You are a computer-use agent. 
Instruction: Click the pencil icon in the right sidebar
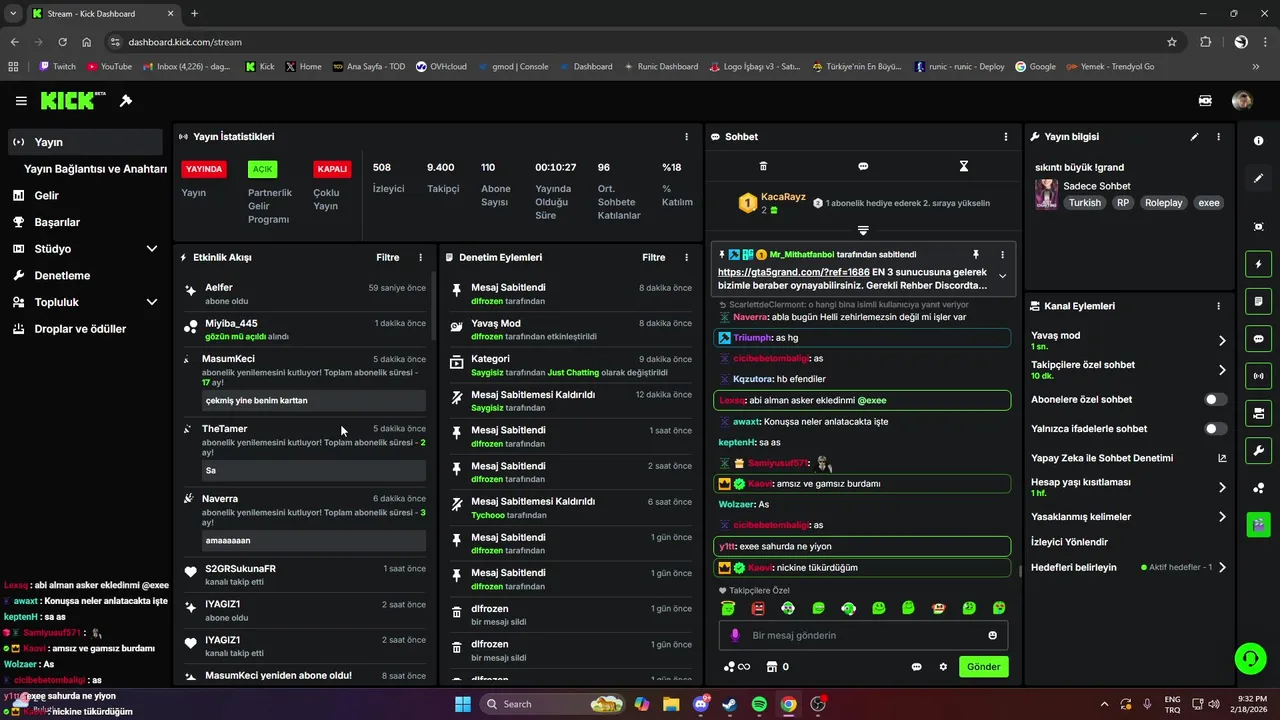[x=1259, y=178]
